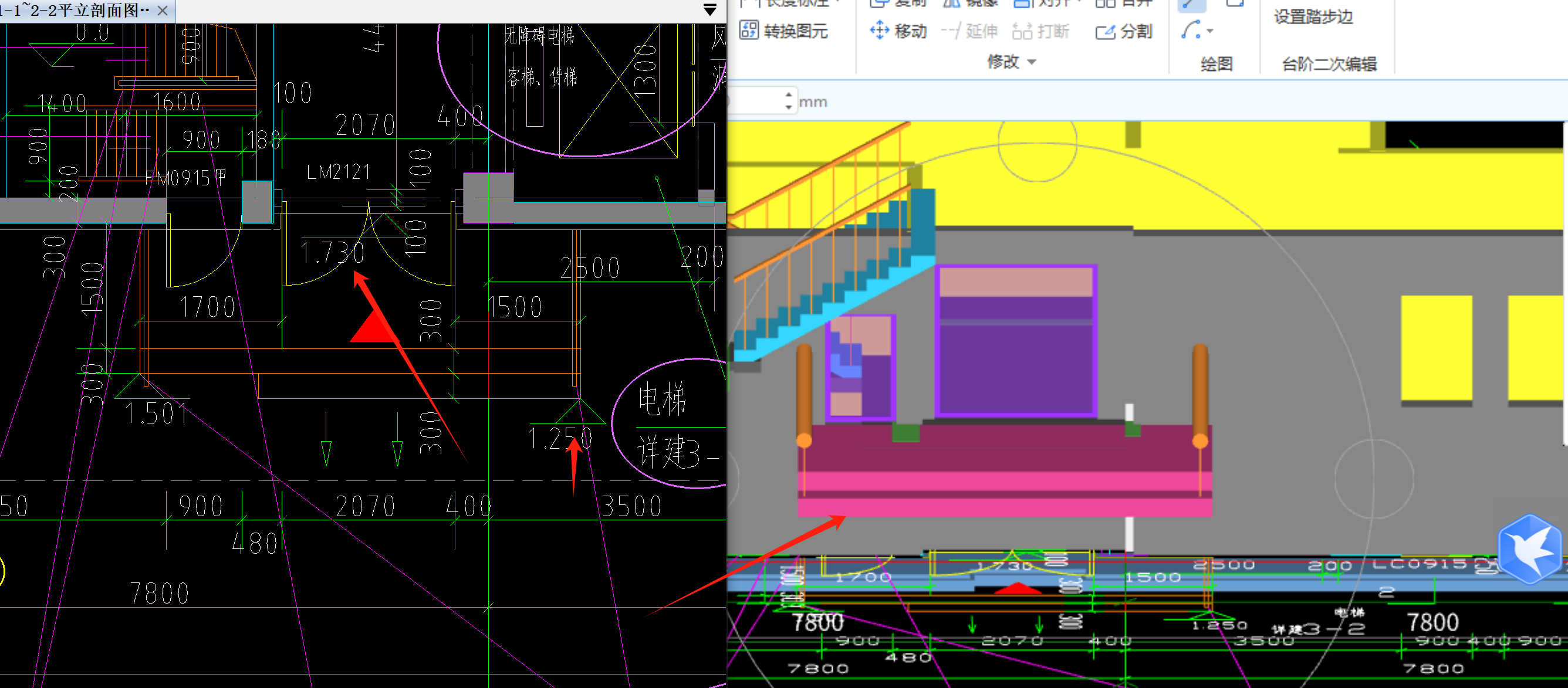Click the 客梯、货梯 text in left drawing
The width and height of the screenshot is (1568, 688).
[542, 77]
